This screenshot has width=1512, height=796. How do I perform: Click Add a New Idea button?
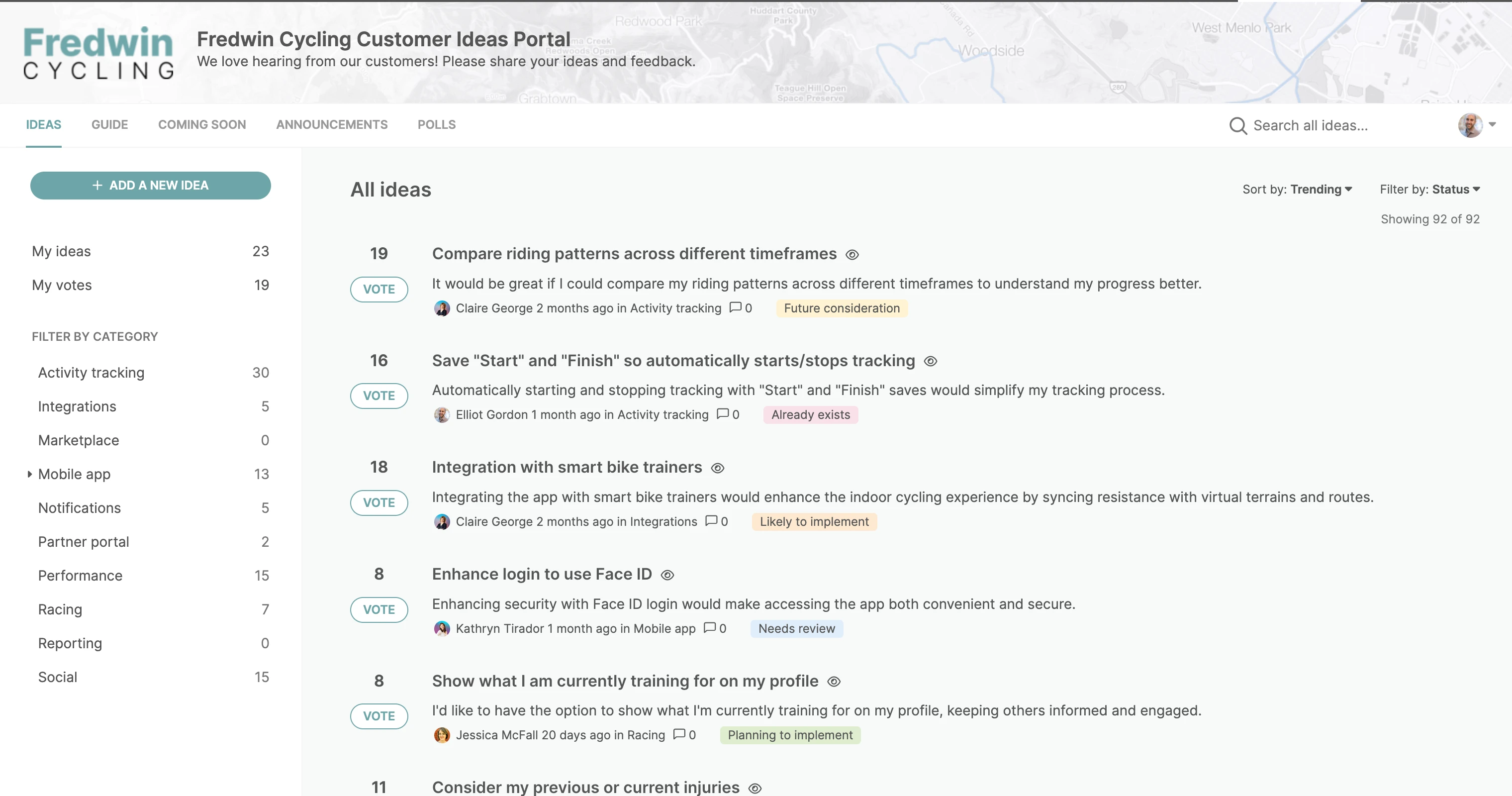point(150,186)
